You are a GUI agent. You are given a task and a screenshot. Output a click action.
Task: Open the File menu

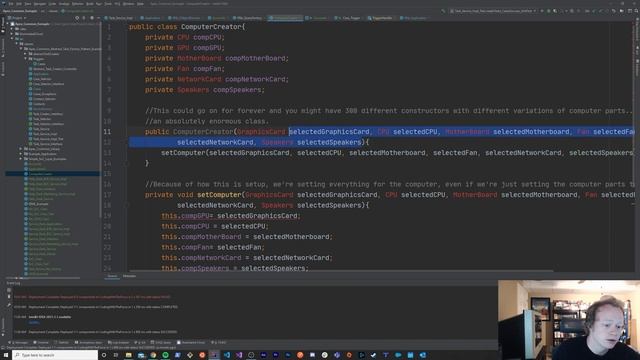(11, 4)
